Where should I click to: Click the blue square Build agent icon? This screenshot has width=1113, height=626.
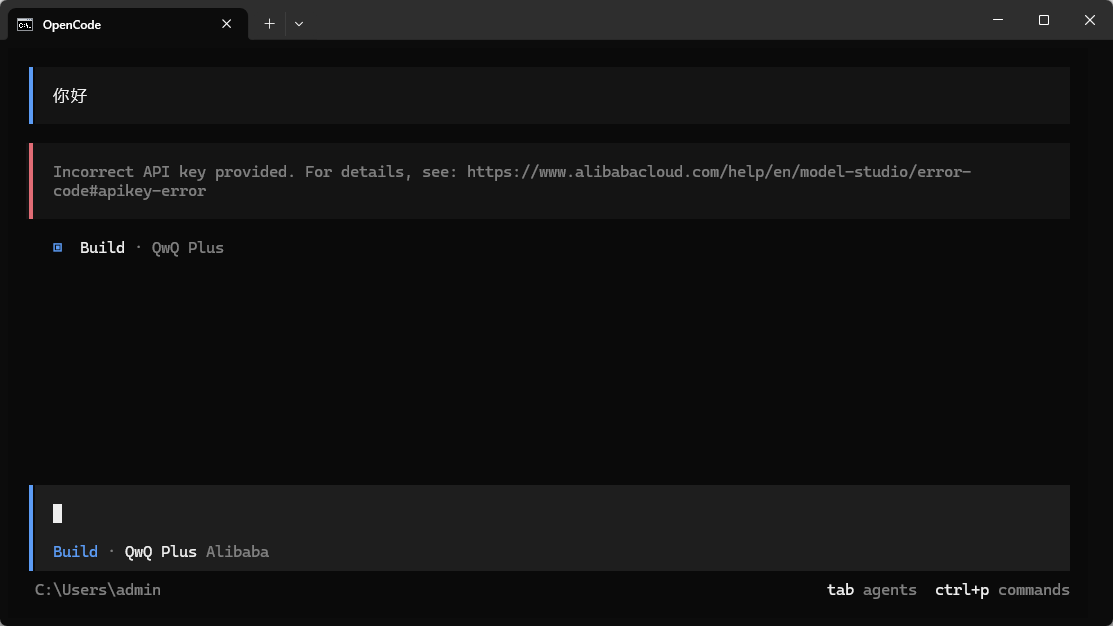point(57,248)
